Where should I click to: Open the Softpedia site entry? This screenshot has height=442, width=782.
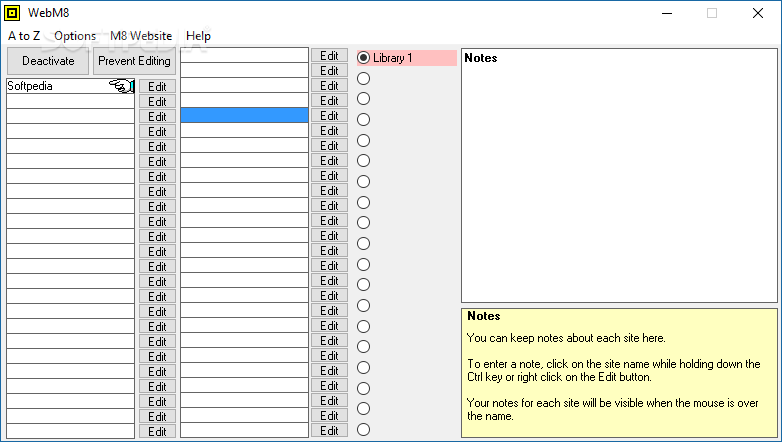tap(70, 86)
